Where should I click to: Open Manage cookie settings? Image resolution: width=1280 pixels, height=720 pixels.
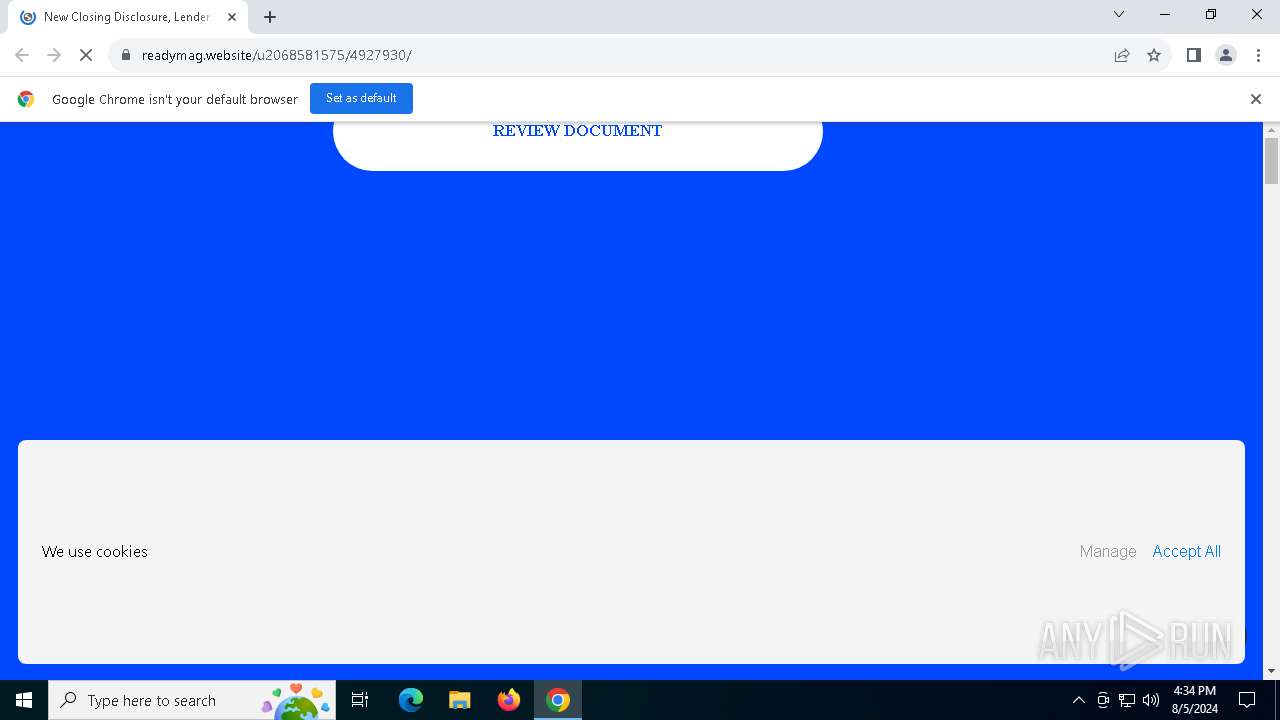coord(1108,551)
